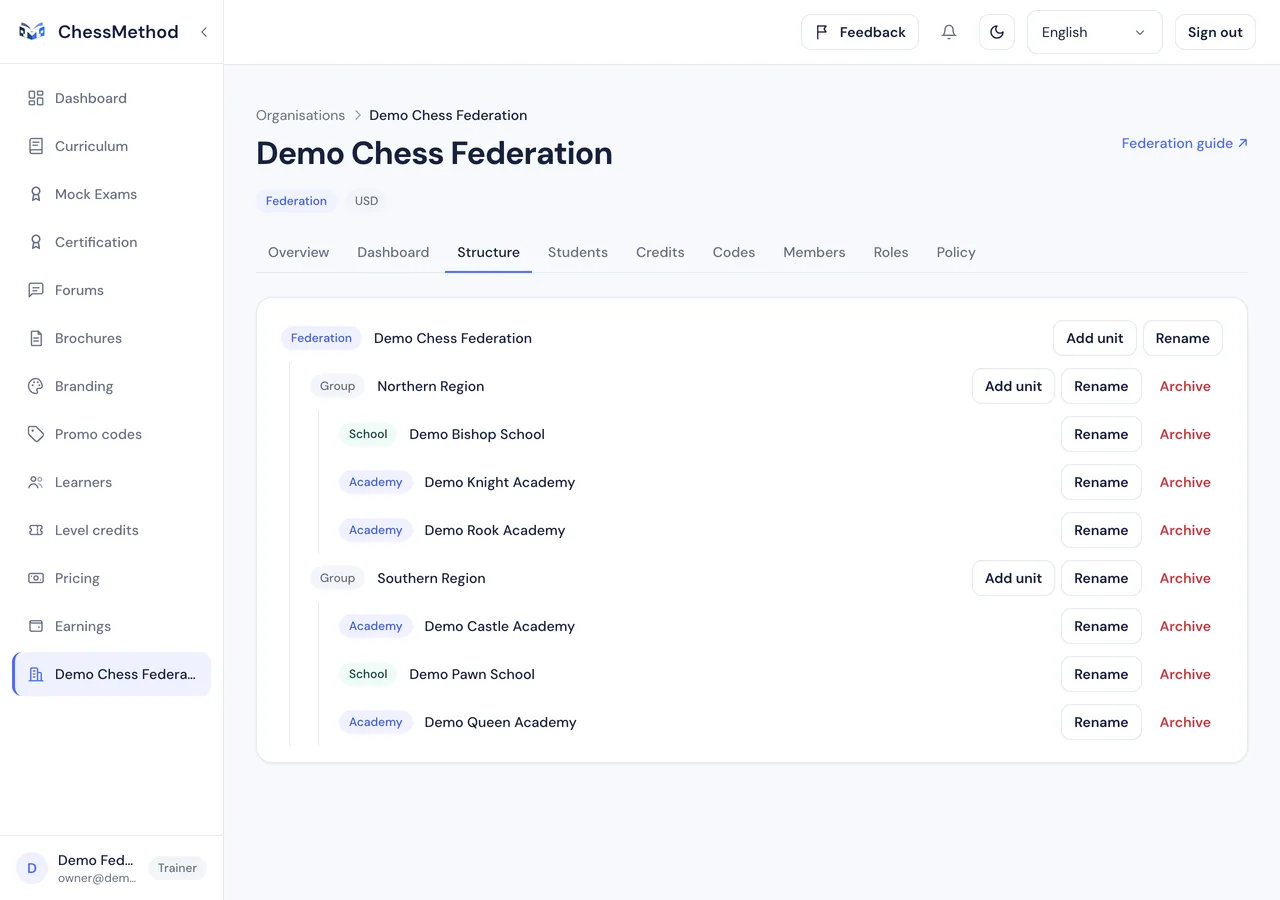Add unit to Demo Chess Federation
This screenshot has height=900, width=1280.
tap(1095, 338)
